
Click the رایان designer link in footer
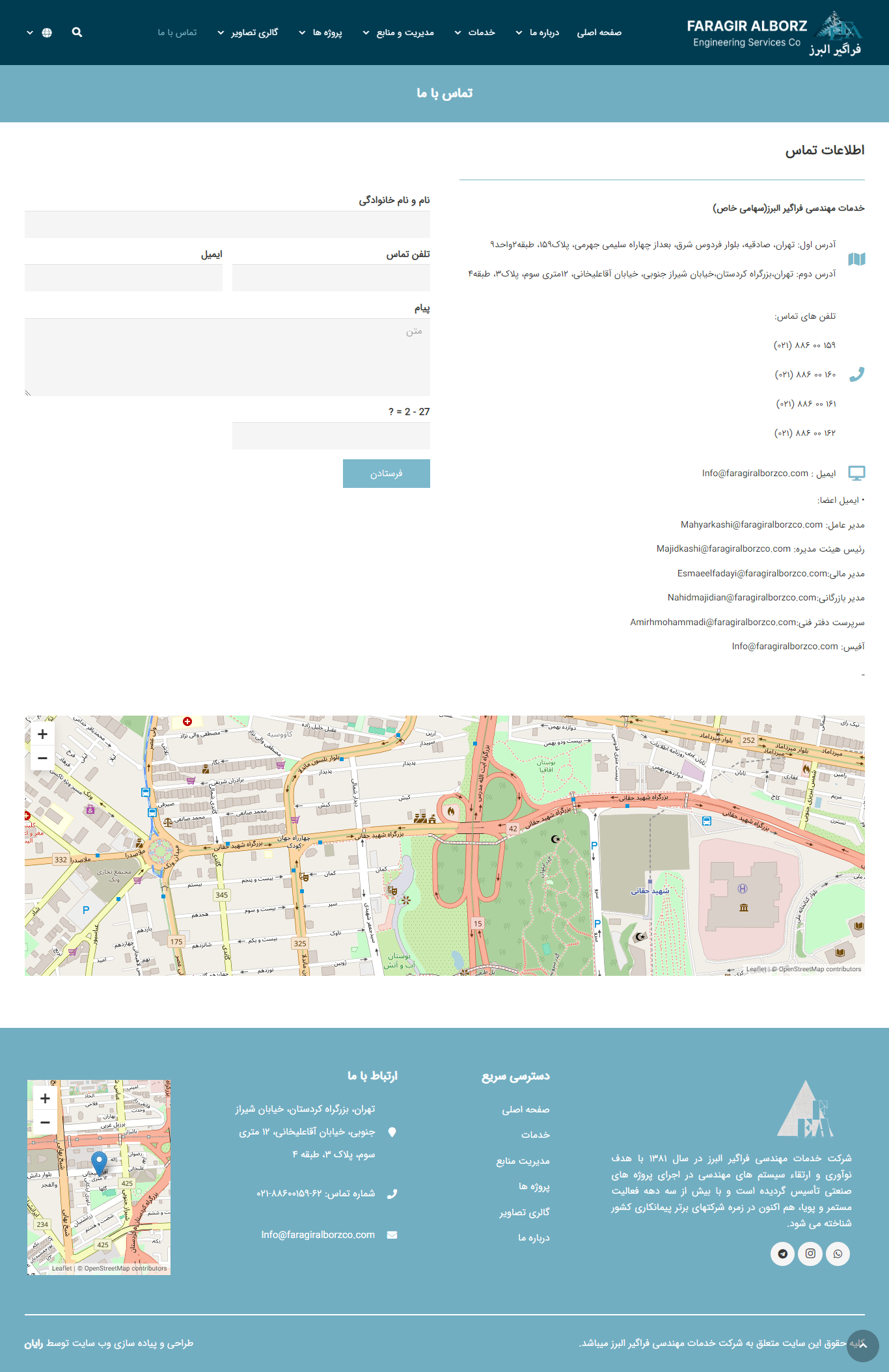[x=34, y=1343]
